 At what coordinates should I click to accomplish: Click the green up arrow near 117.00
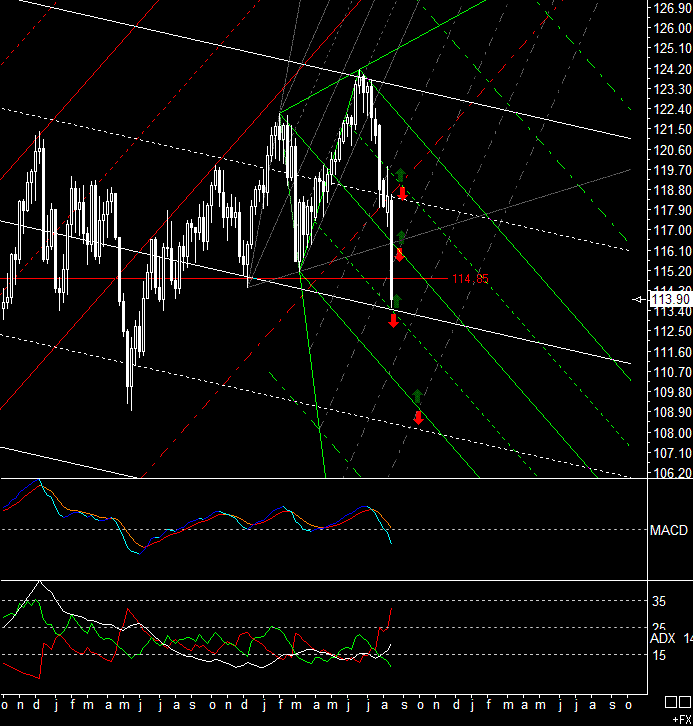coord(401,238)
